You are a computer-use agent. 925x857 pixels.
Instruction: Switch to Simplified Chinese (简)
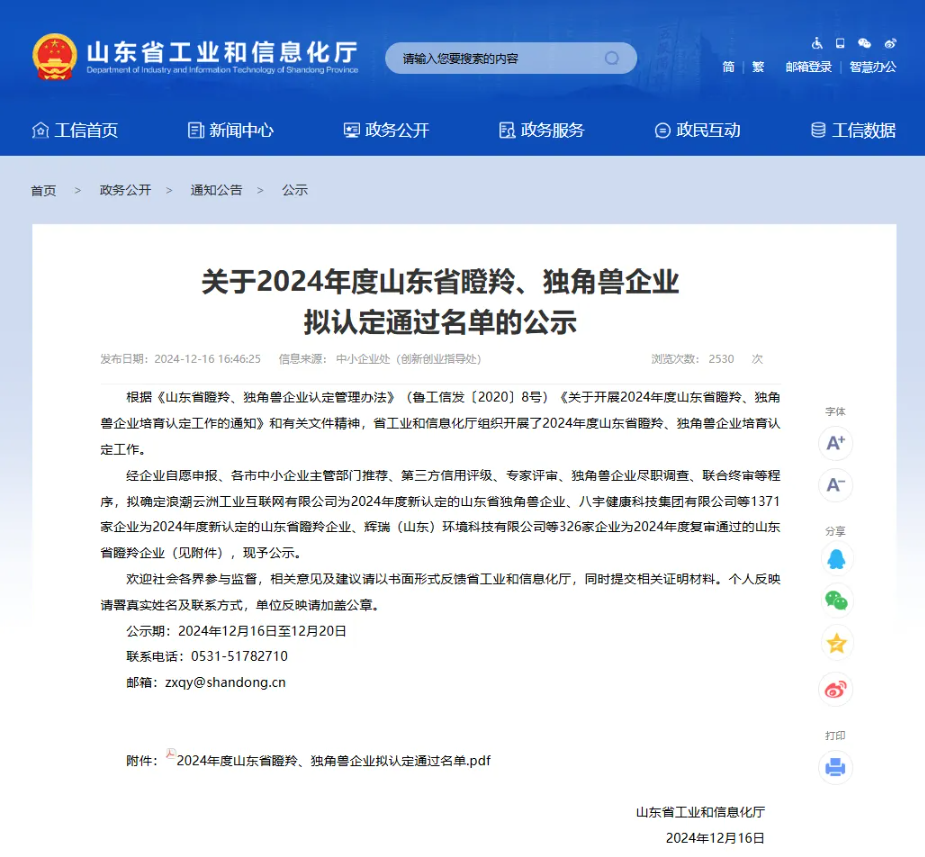(x=728, y=67)
